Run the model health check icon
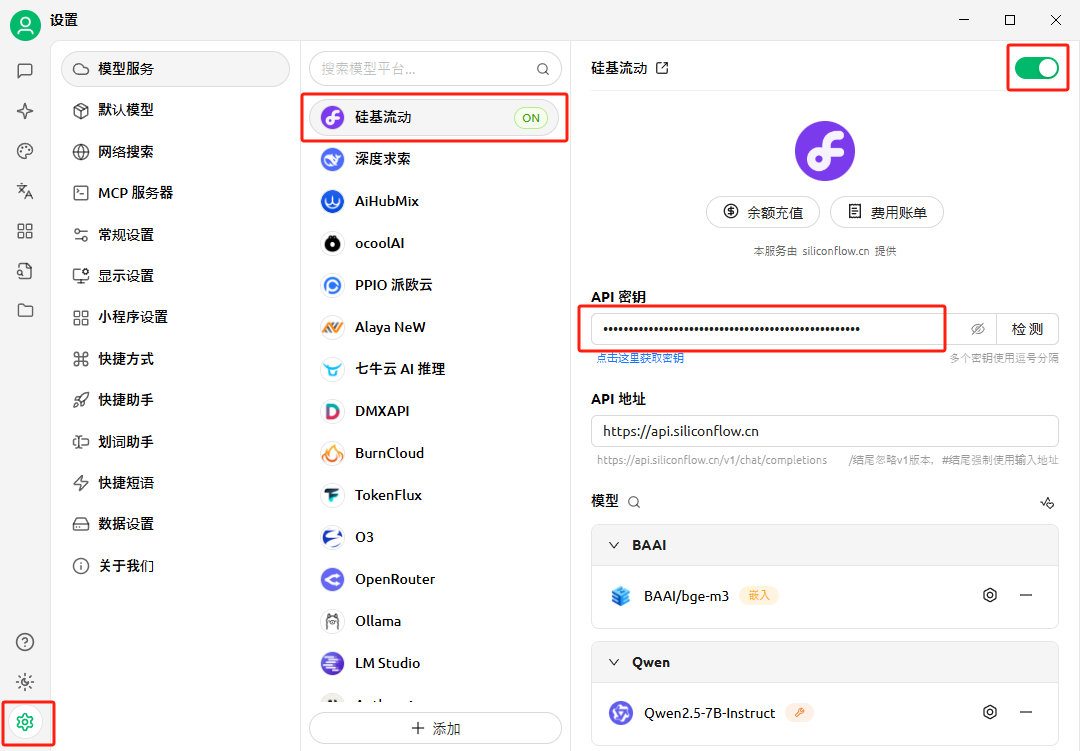 [1047, 503]
